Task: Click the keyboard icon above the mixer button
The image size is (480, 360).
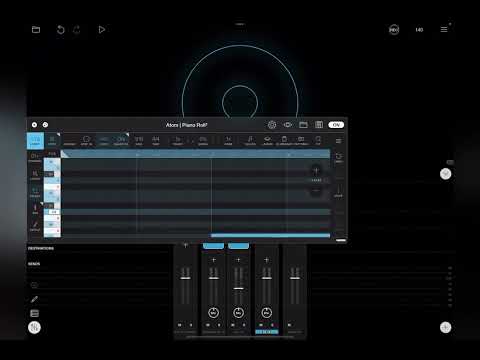Action: pyautogui.click(x=34, y=313)
